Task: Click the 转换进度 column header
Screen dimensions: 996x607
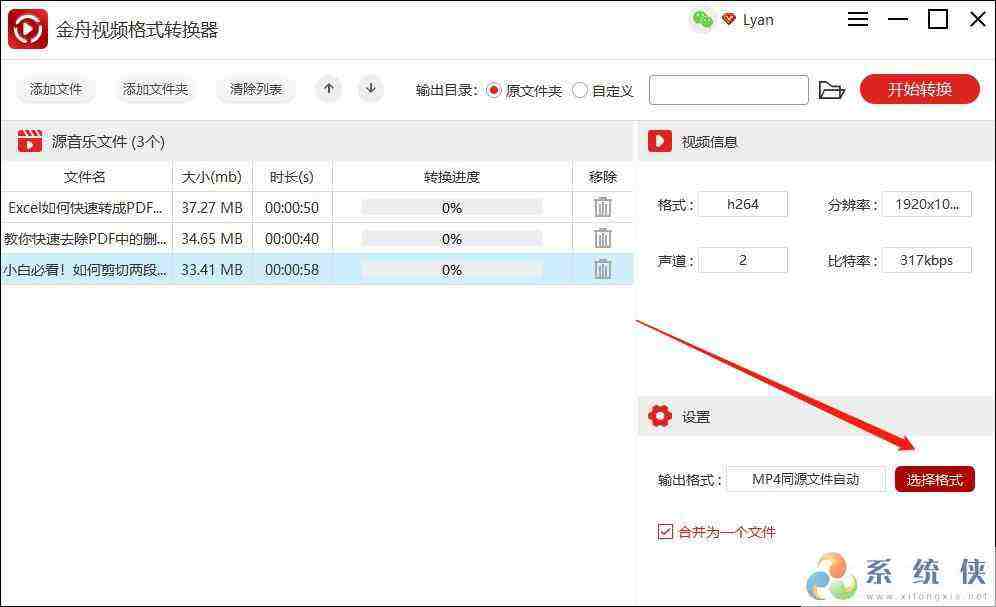Action: click(452, 177)
